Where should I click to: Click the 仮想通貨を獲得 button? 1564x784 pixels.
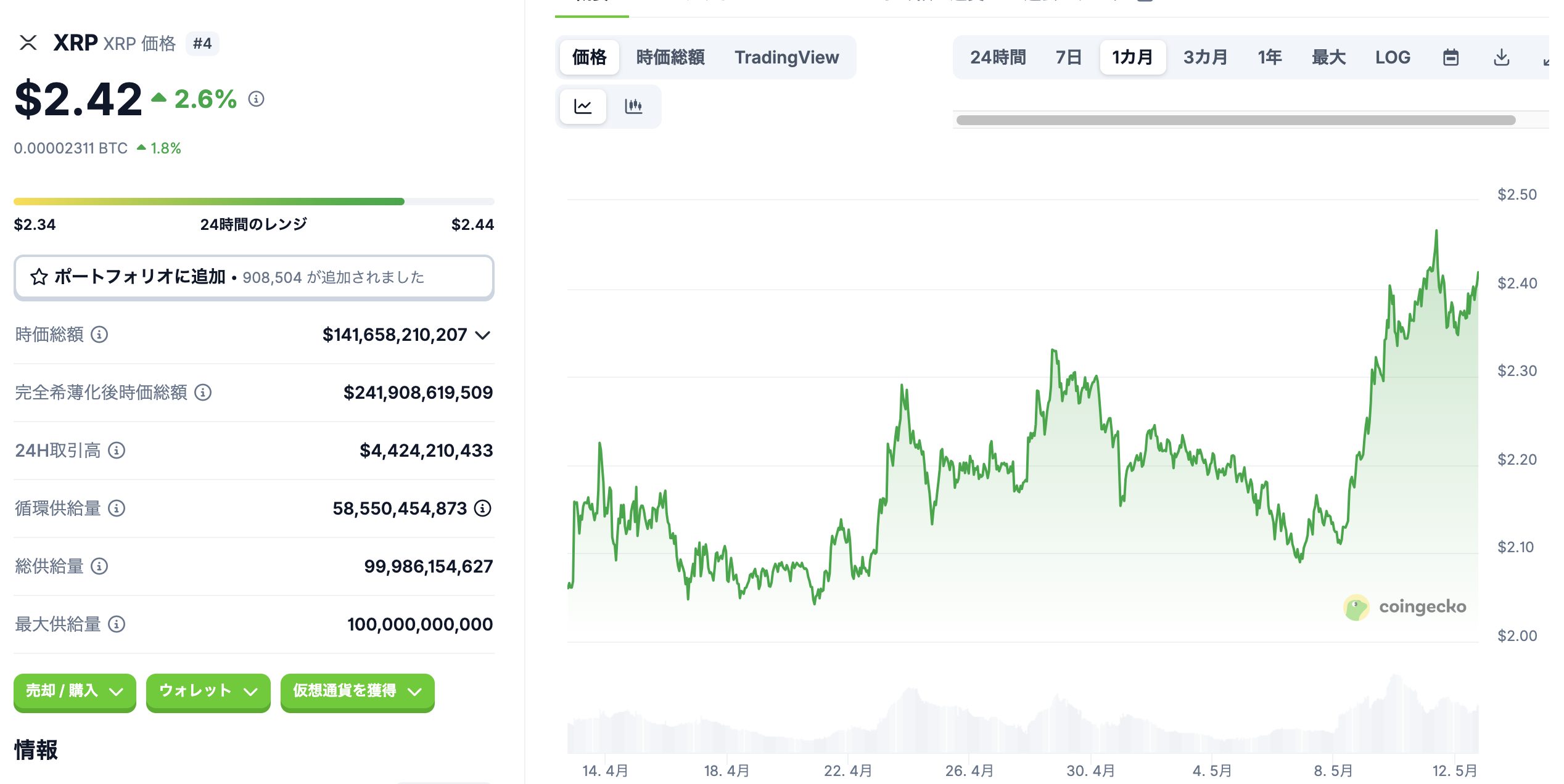pyautogui.click(x=357, y=691)
